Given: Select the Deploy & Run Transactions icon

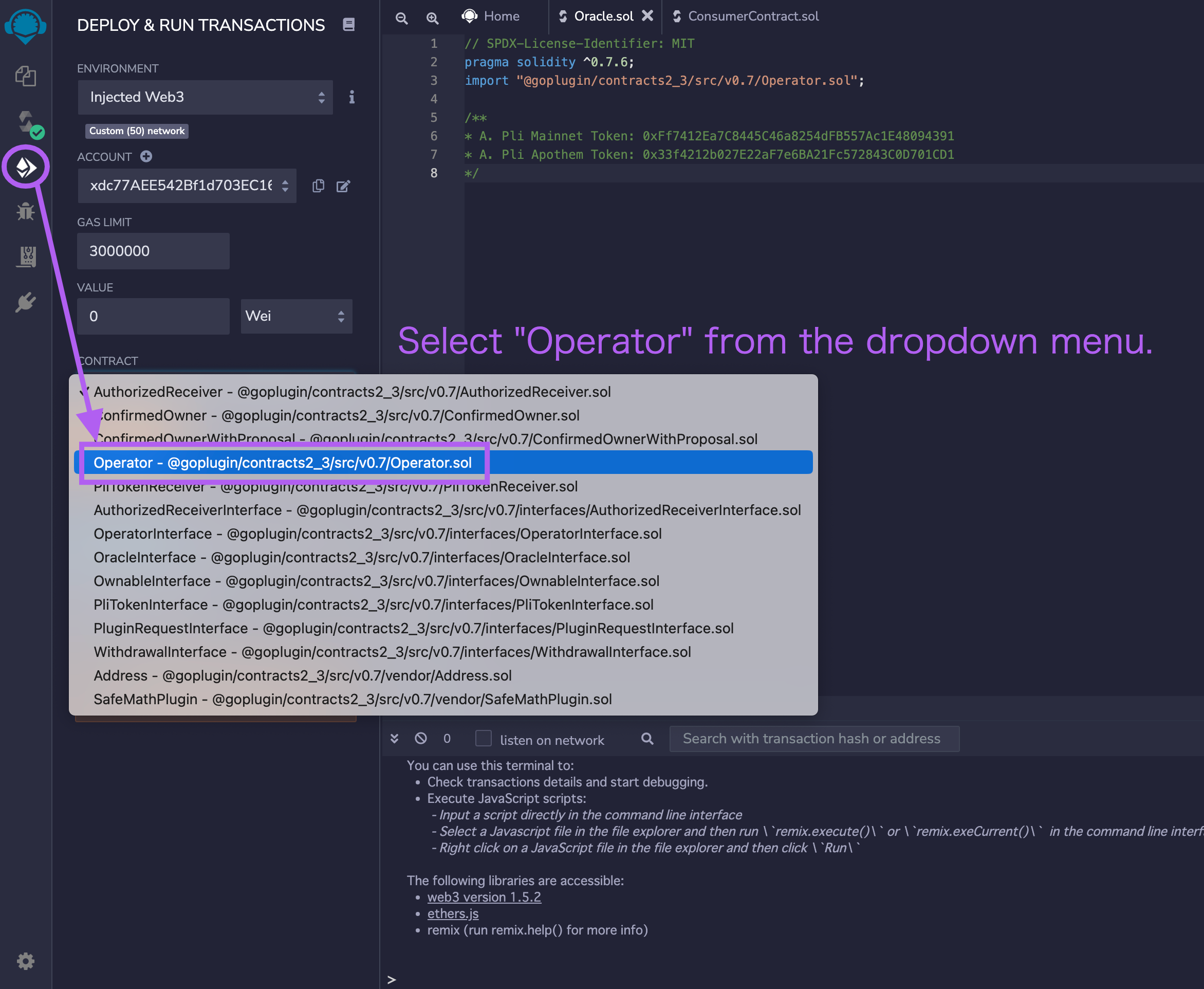Looking at the screenshot, I should 25,167.
